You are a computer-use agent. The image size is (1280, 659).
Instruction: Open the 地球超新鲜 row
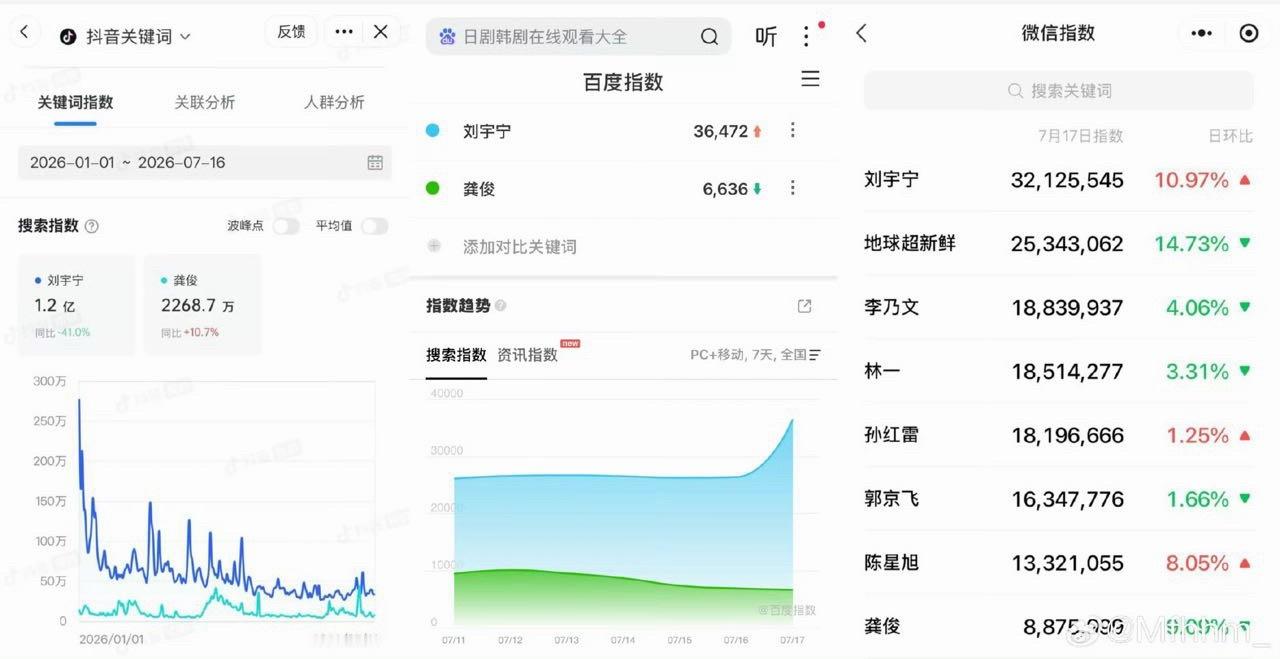coord(1059,244)
